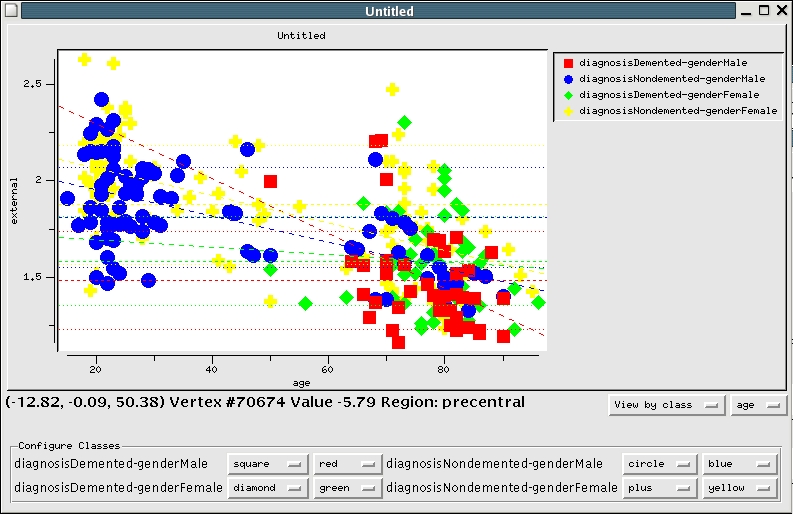Open the window menu in title bar

pyautogui.click(x=11, y=11)
